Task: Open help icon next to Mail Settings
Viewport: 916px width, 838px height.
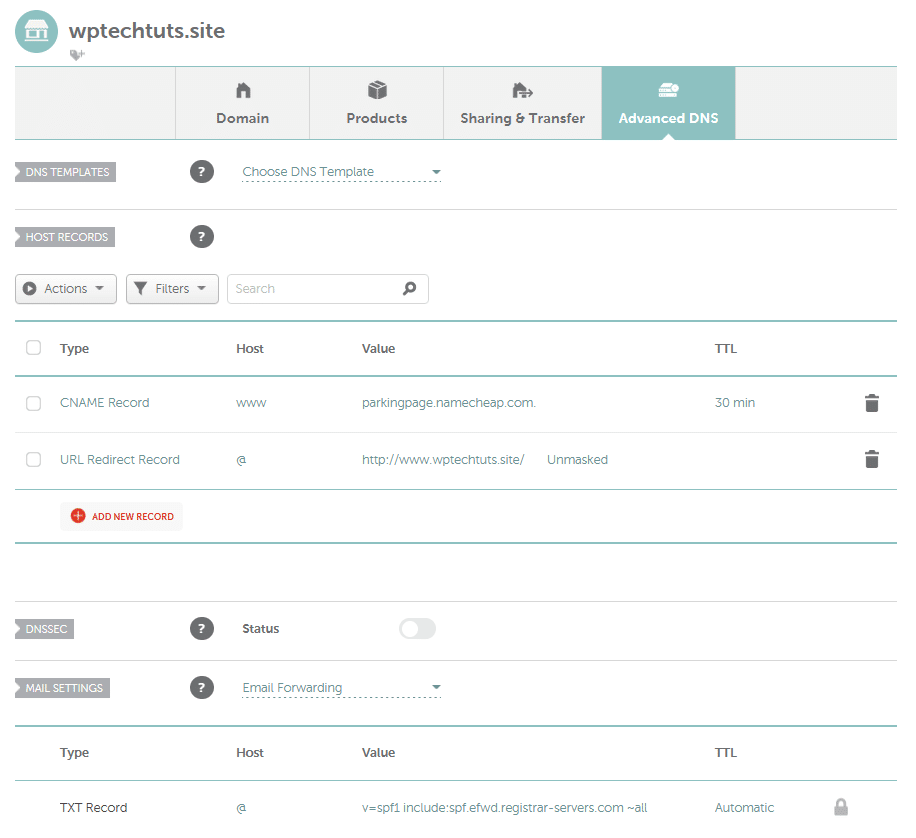Action: 202,688
